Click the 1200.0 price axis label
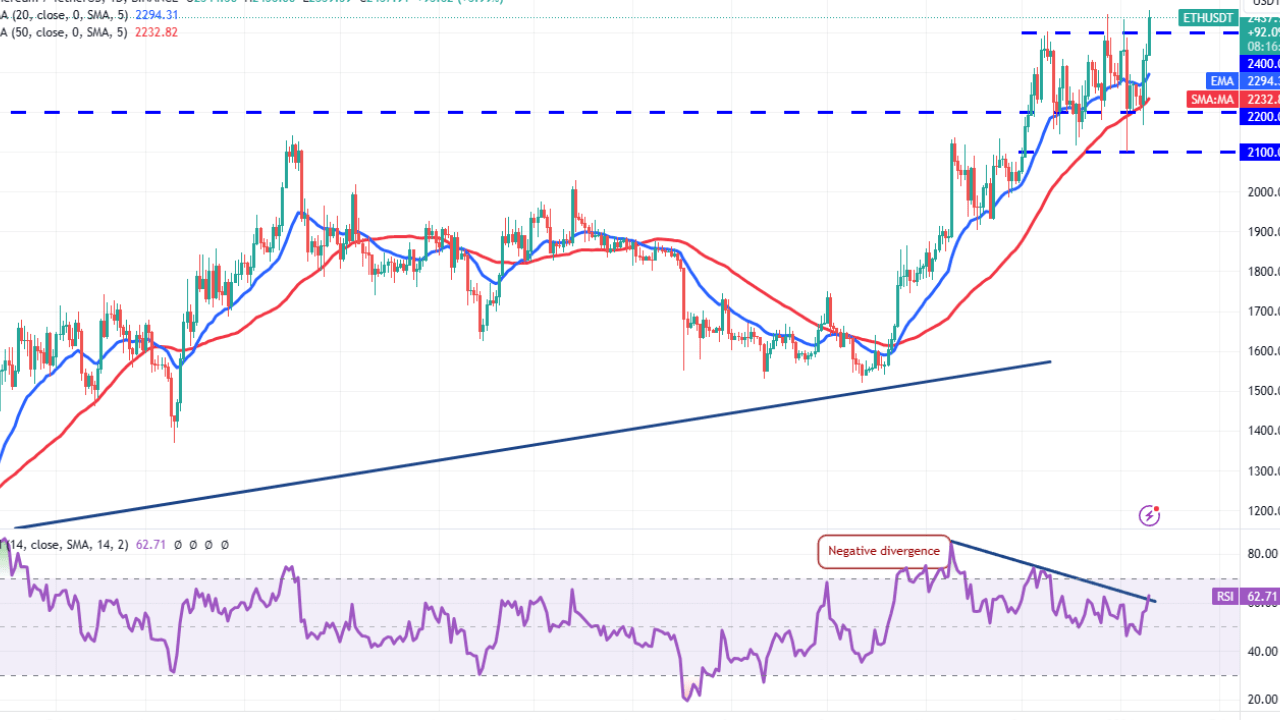Viewport: 1280px width, 720px height. pyautogui.click(x=1262, y=511)
